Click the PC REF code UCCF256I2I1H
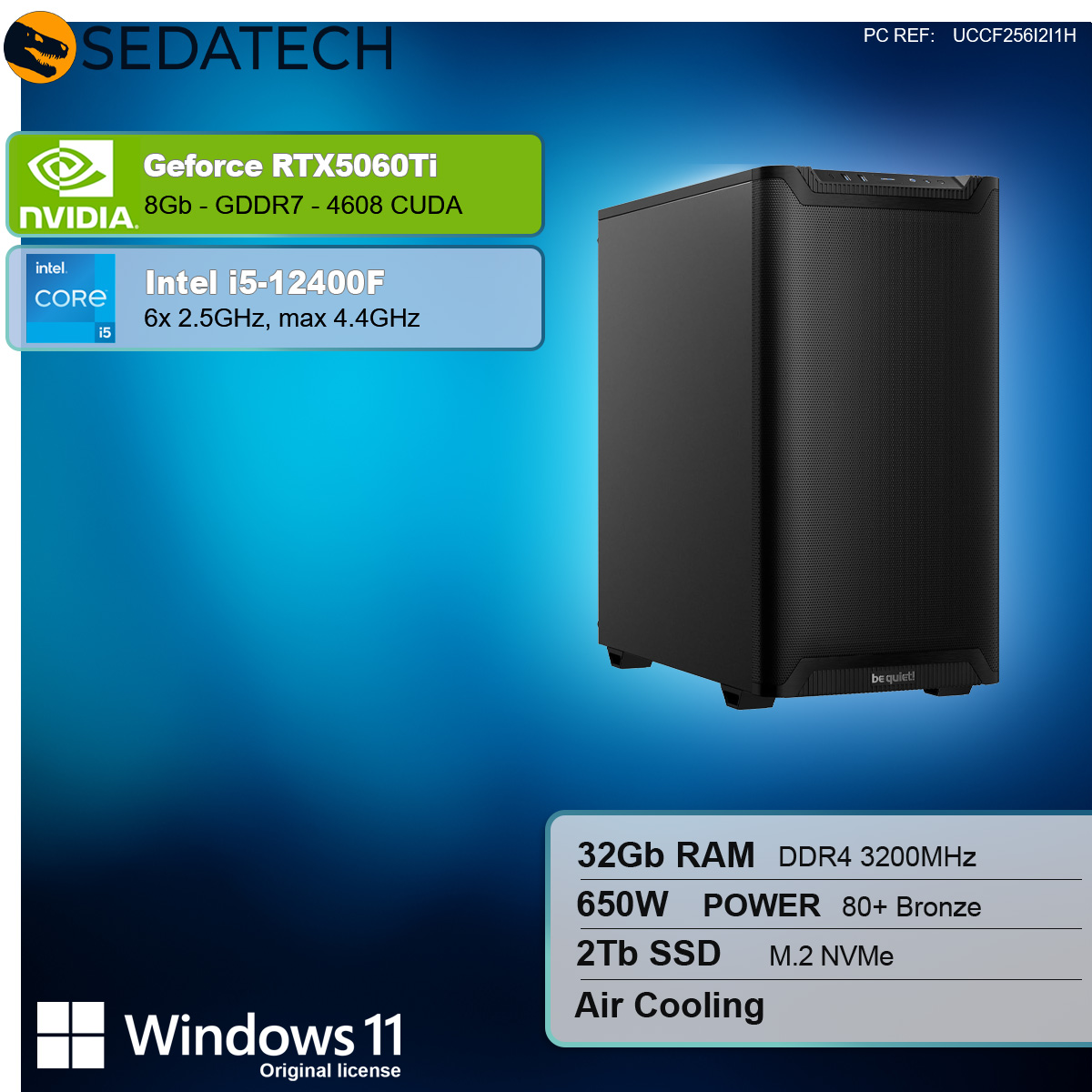This screenshot has width=1092, height=1092. point(1015,35)
